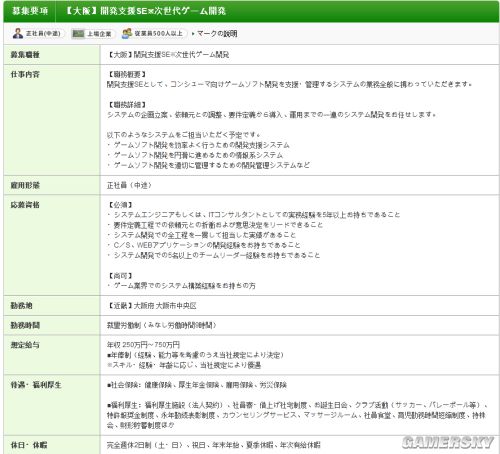Click the 上場企業 badge label
Image resolution: width=500 pixels, height=454 pixels.
pos(99,34)
